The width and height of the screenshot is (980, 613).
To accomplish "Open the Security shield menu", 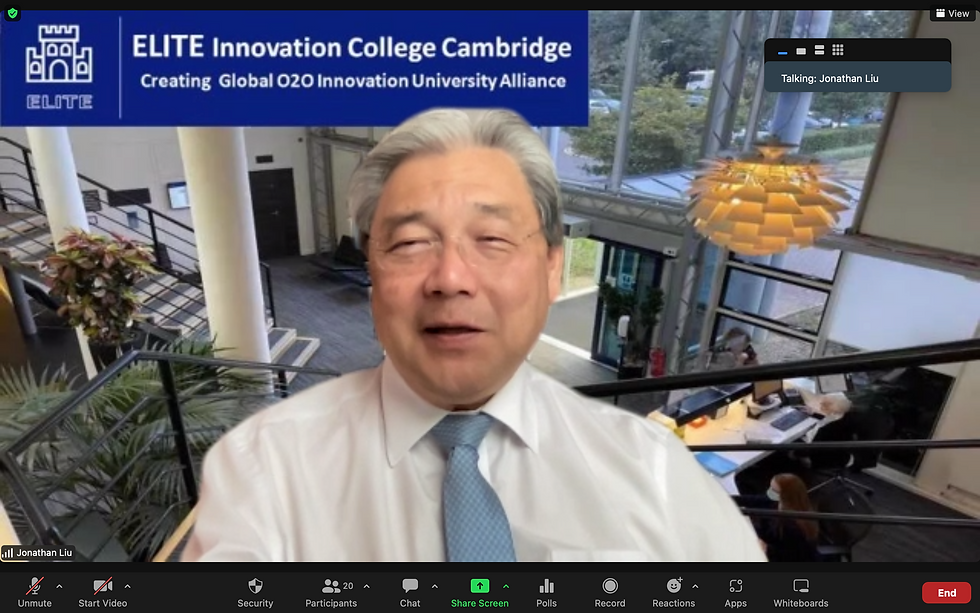I will point(255,592).
